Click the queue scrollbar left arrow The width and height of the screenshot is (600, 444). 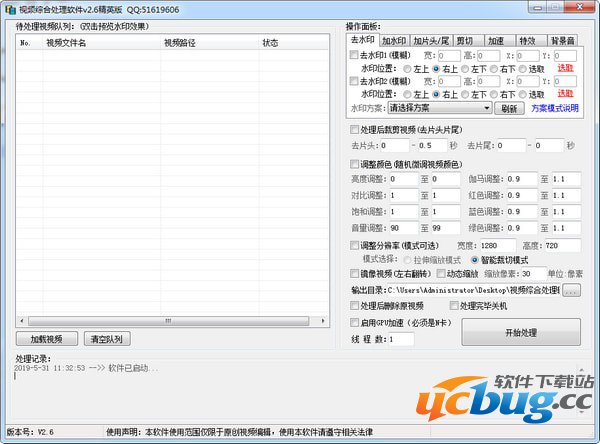22,321
